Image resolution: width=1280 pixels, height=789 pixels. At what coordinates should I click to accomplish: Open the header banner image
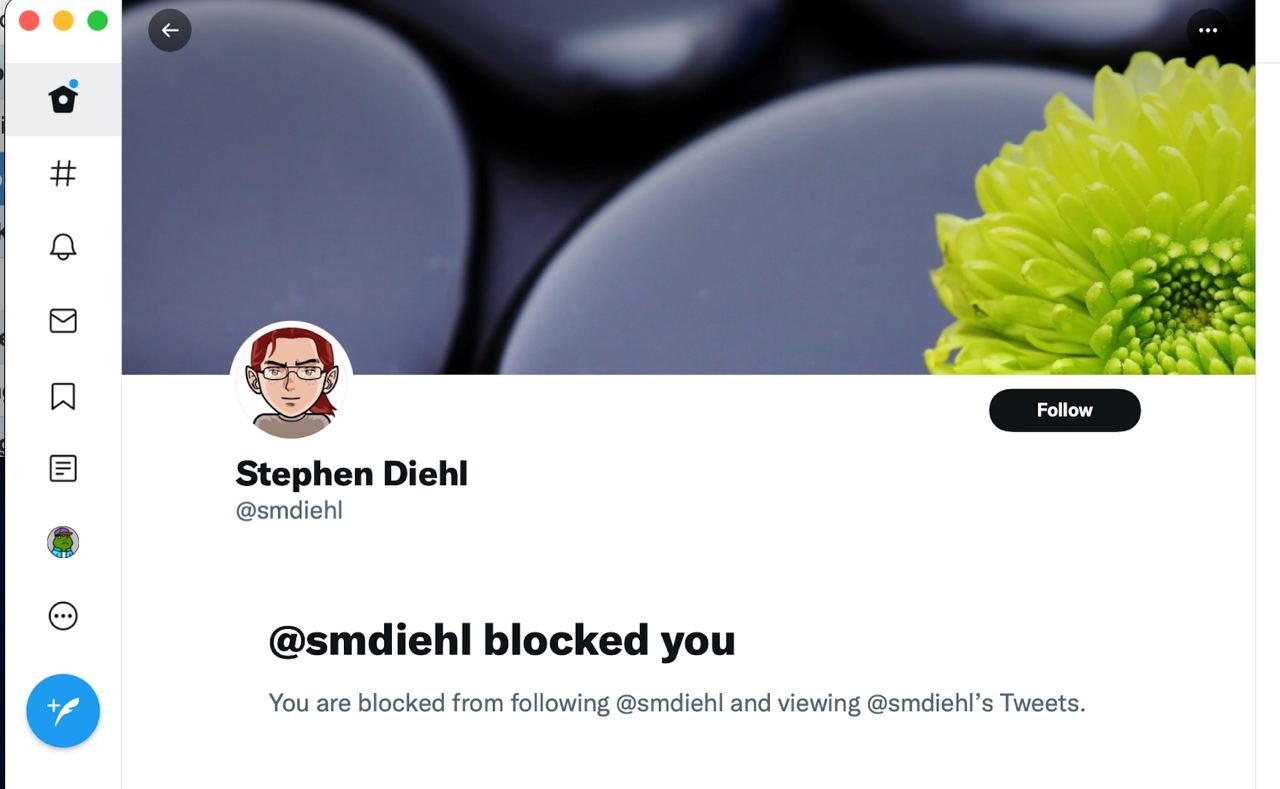(688, 187)
